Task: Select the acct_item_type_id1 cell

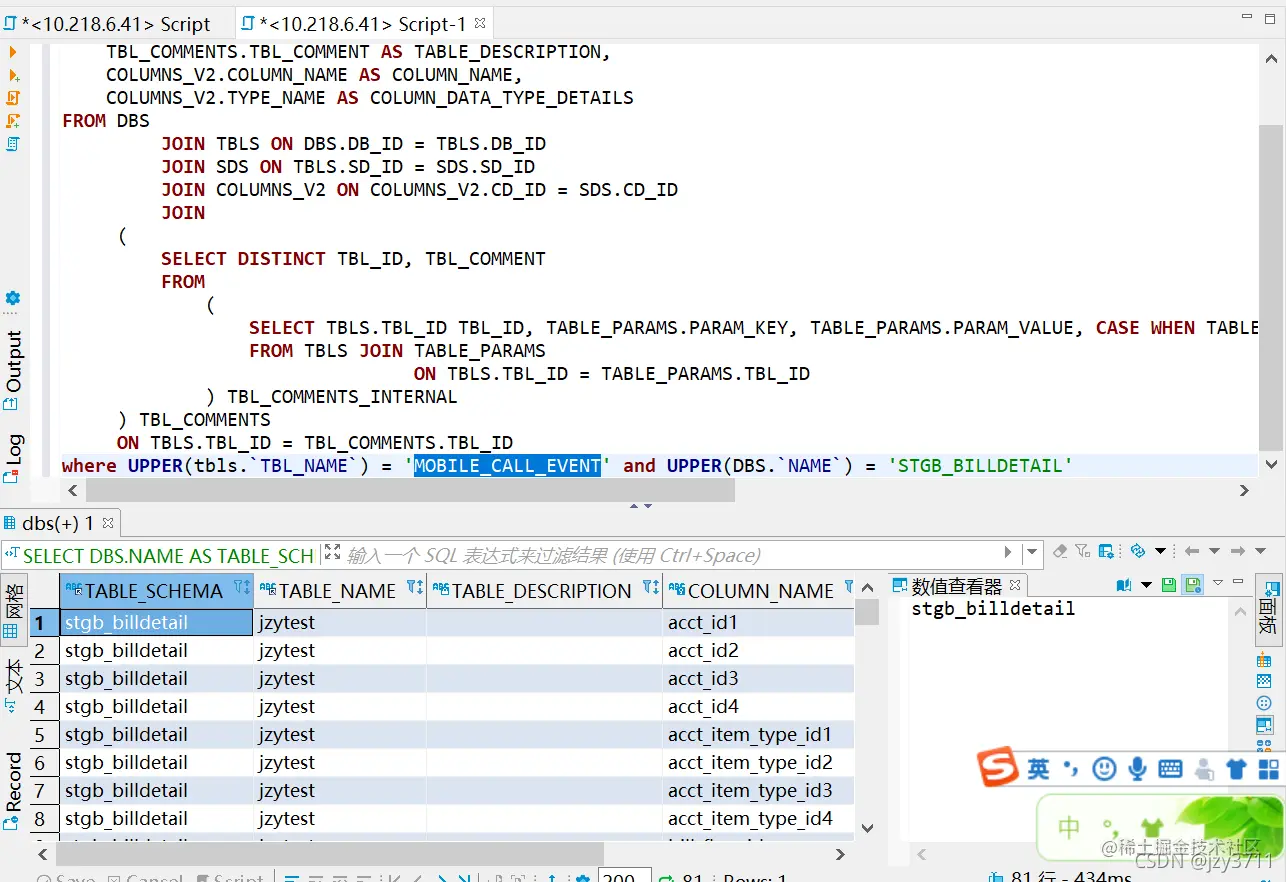Action: (x=759, y=734)
